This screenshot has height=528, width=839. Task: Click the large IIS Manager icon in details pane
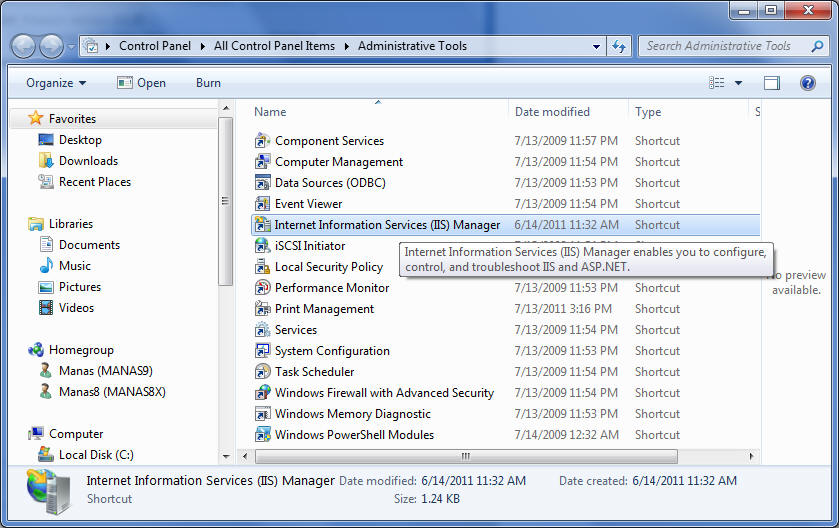coord(49,491)
